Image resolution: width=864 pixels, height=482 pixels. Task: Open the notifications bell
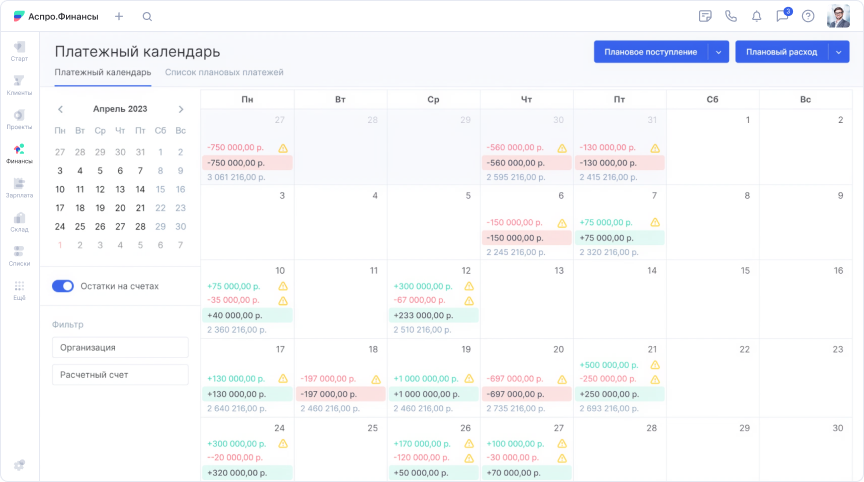[756, 16]
